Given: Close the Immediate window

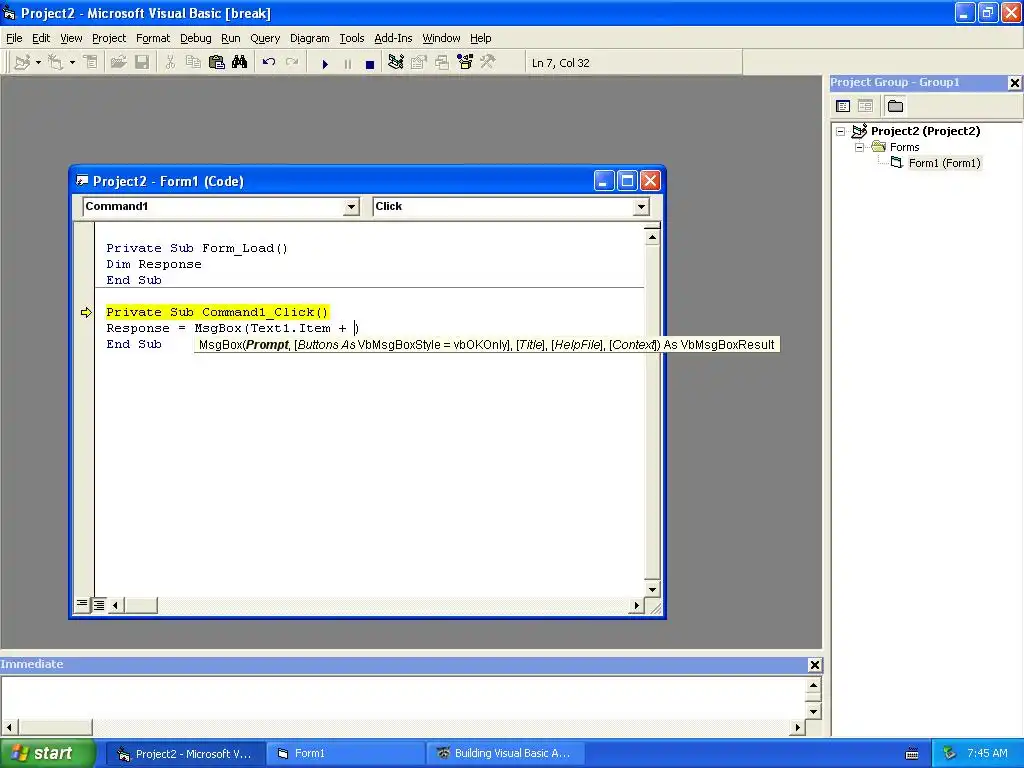Looking at the screenshot, I should pos(814,665).
